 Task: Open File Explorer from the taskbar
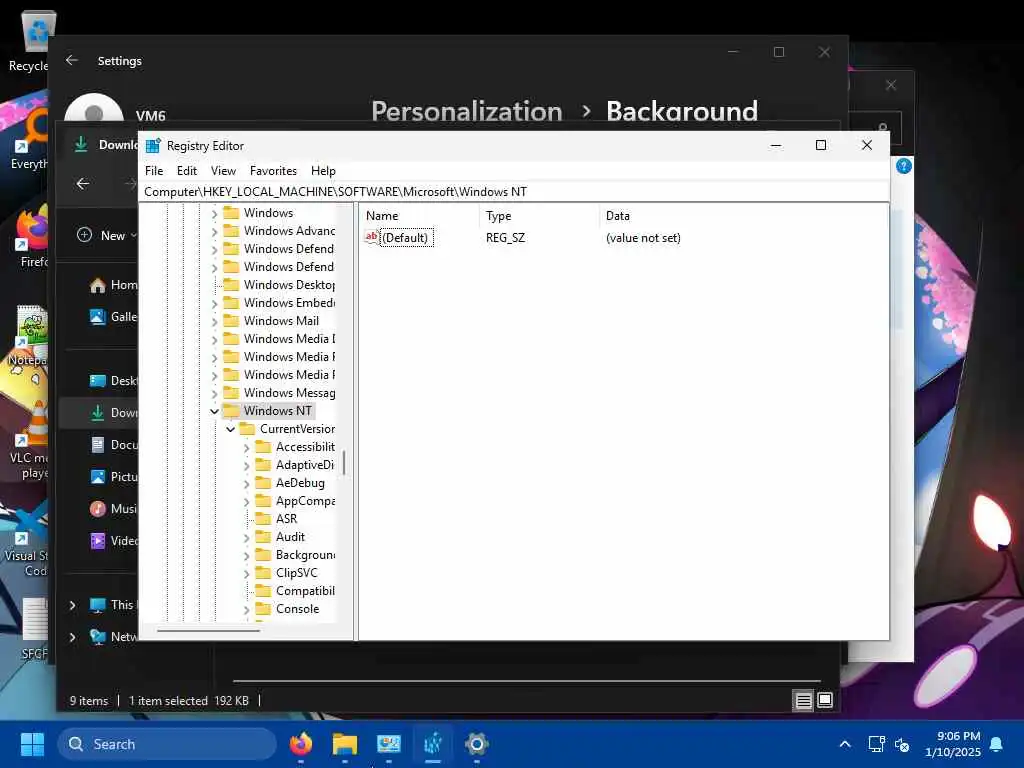click(345, 744)
